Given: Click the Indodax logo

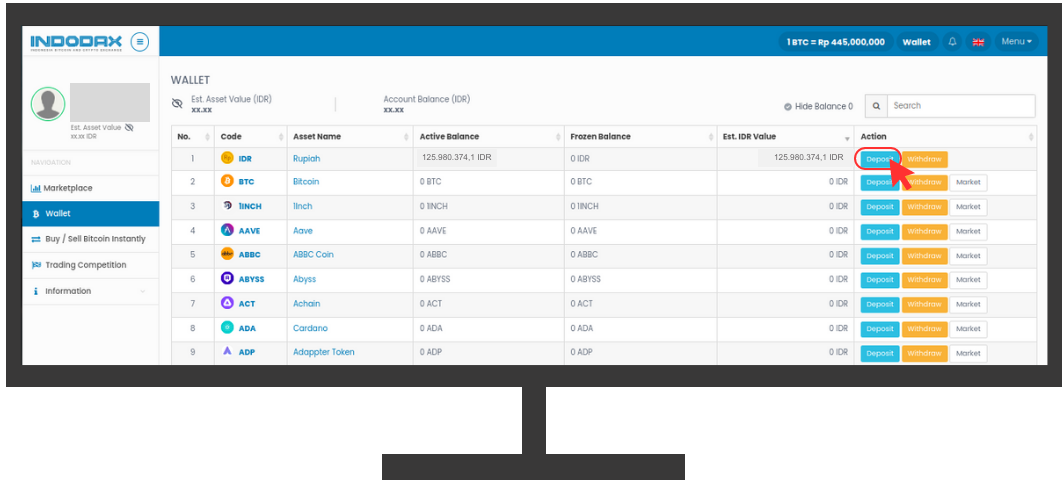Looking at the screenshot, I should click(76, 43).
